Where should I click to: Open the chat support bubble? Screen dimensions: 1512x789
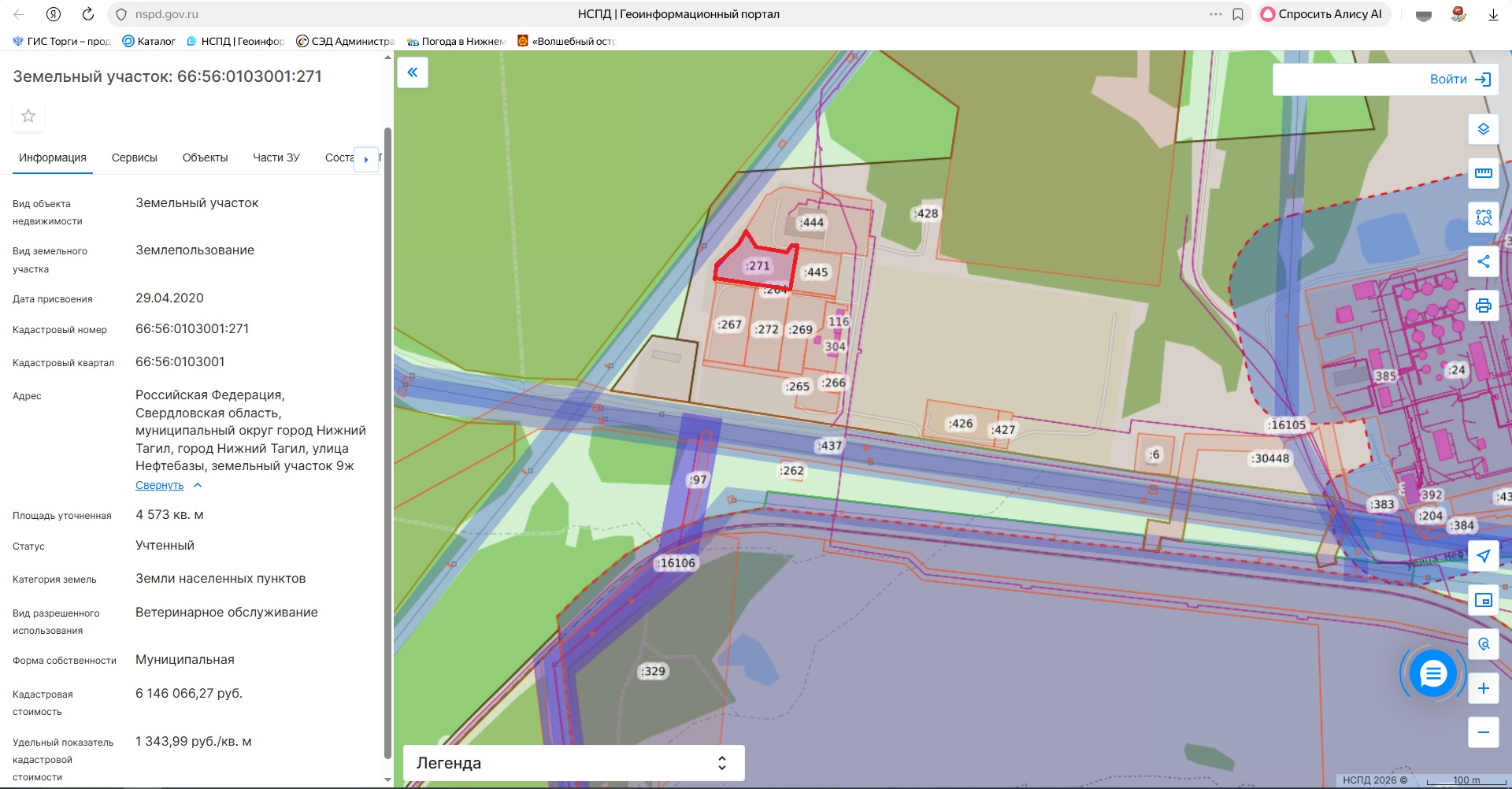click(1432, 674)
